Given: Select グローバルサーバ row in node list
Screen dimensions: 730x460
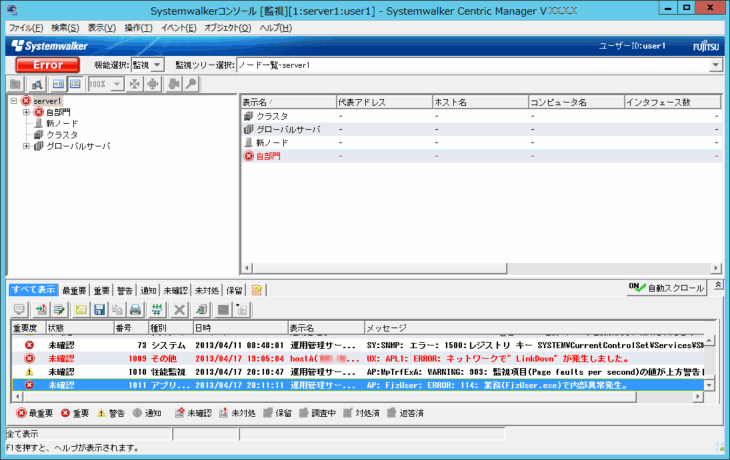Looking at the screenshot, I should (x=481, y=129).
